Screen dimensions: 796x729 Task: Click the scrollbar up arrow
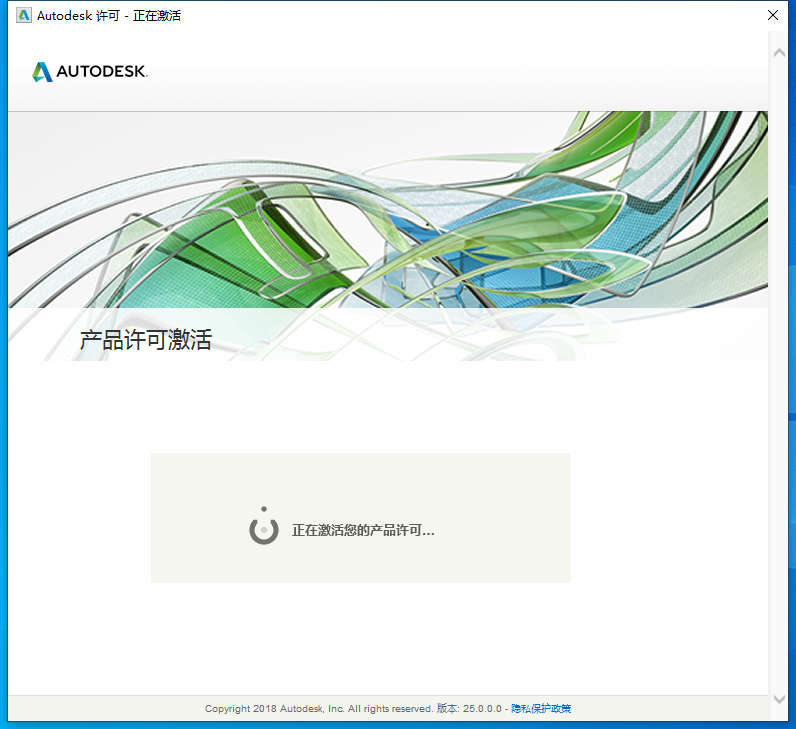click(x=780, y=52)
